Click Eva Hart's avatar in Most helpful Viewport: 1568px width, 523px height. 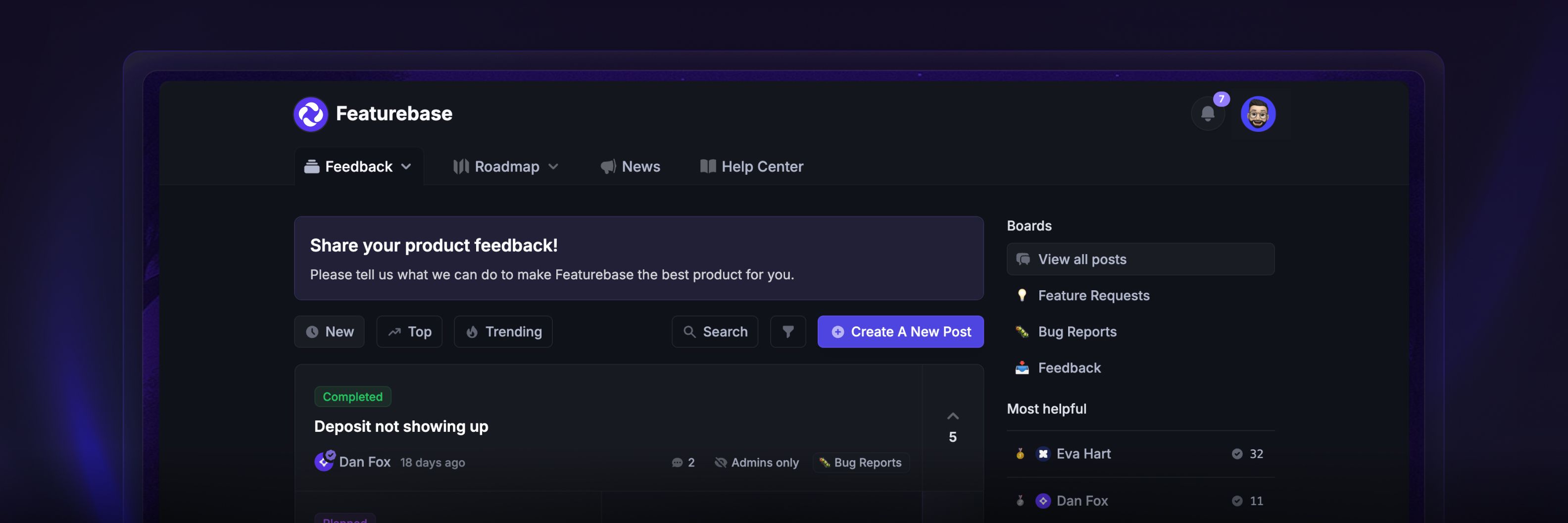point(1043,454)
